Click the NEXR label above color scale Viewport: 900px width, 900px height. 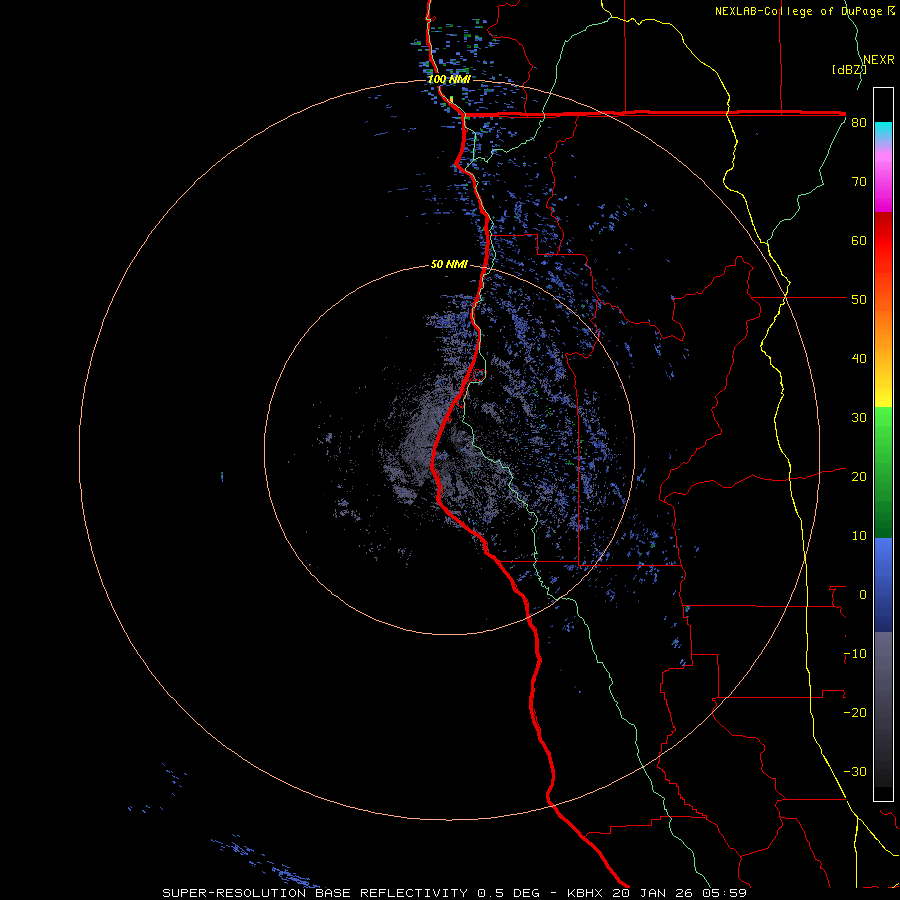(x=879, y=60)
